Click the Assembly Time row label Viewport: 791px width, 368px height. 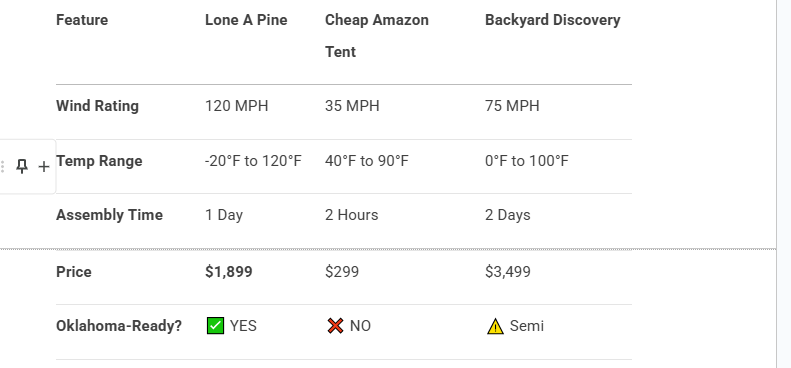click(109, 215)
